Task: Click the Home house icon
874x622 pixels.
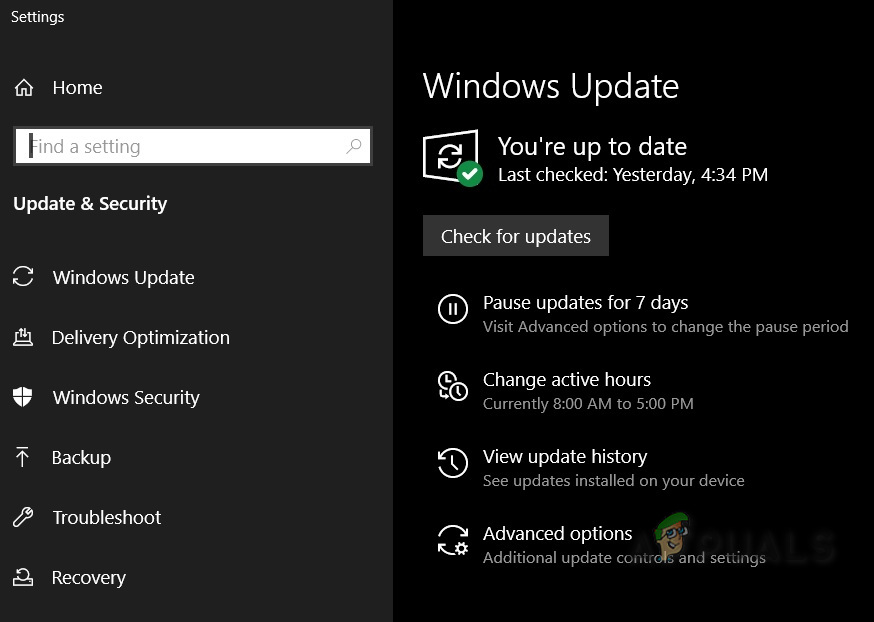Action: click(23, 88)
